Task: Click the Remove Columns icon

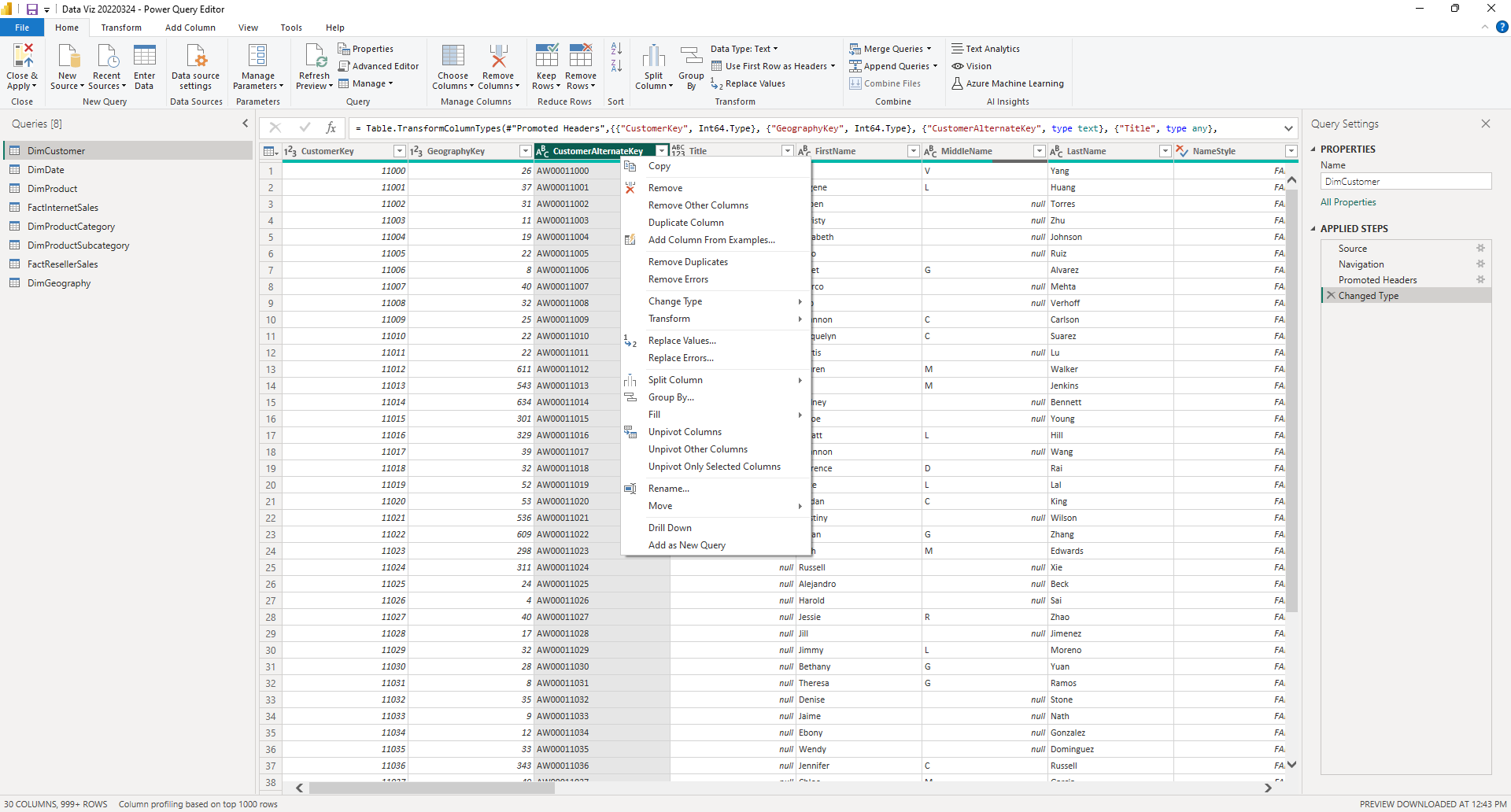Action: pos(498,57)
